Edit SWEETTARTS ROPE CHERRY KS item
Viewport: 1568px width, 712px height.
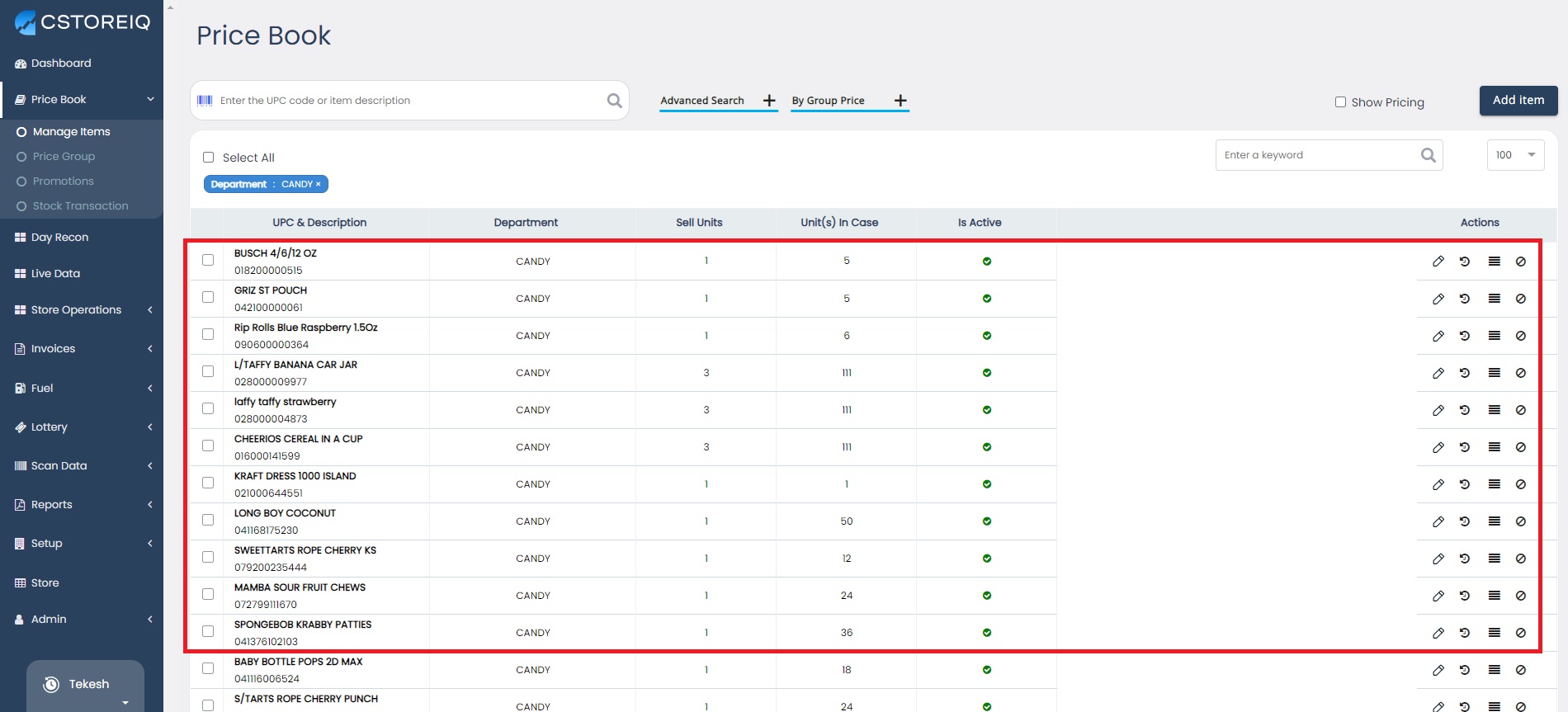(x=1438, y=559)
